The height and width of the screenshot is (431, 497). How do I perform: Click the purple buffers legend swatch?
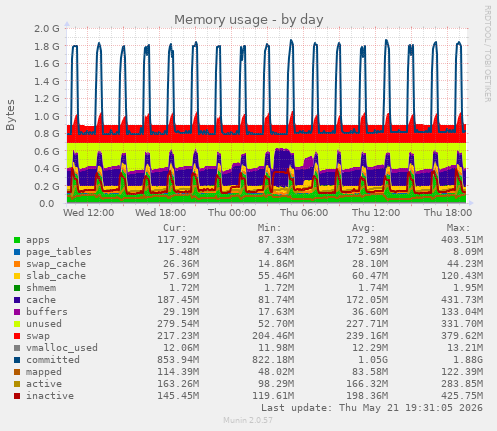click(17, 312)
